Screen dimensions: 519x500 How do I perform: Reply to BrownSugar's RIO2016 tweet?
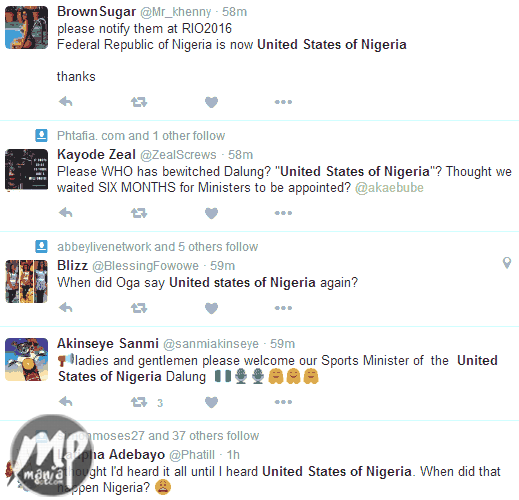[66, 101]
